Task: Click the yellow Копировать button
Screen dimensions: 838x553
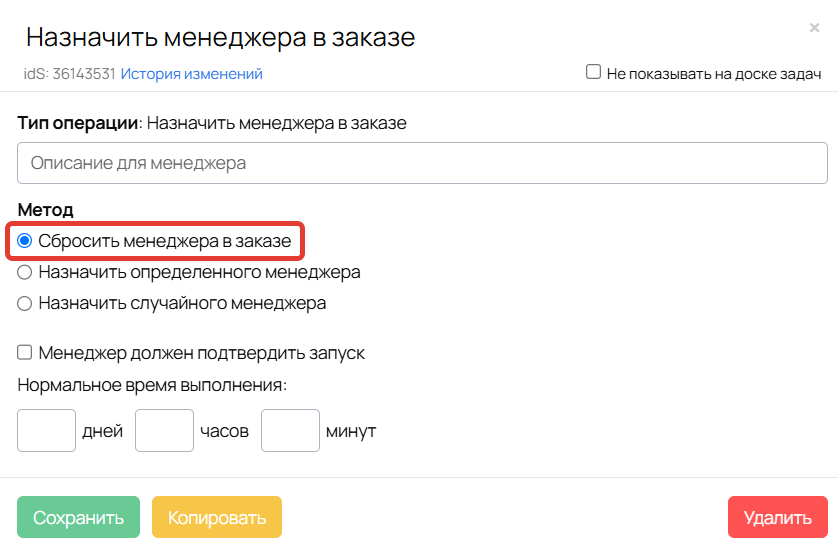Action: (x=217, y=517)
